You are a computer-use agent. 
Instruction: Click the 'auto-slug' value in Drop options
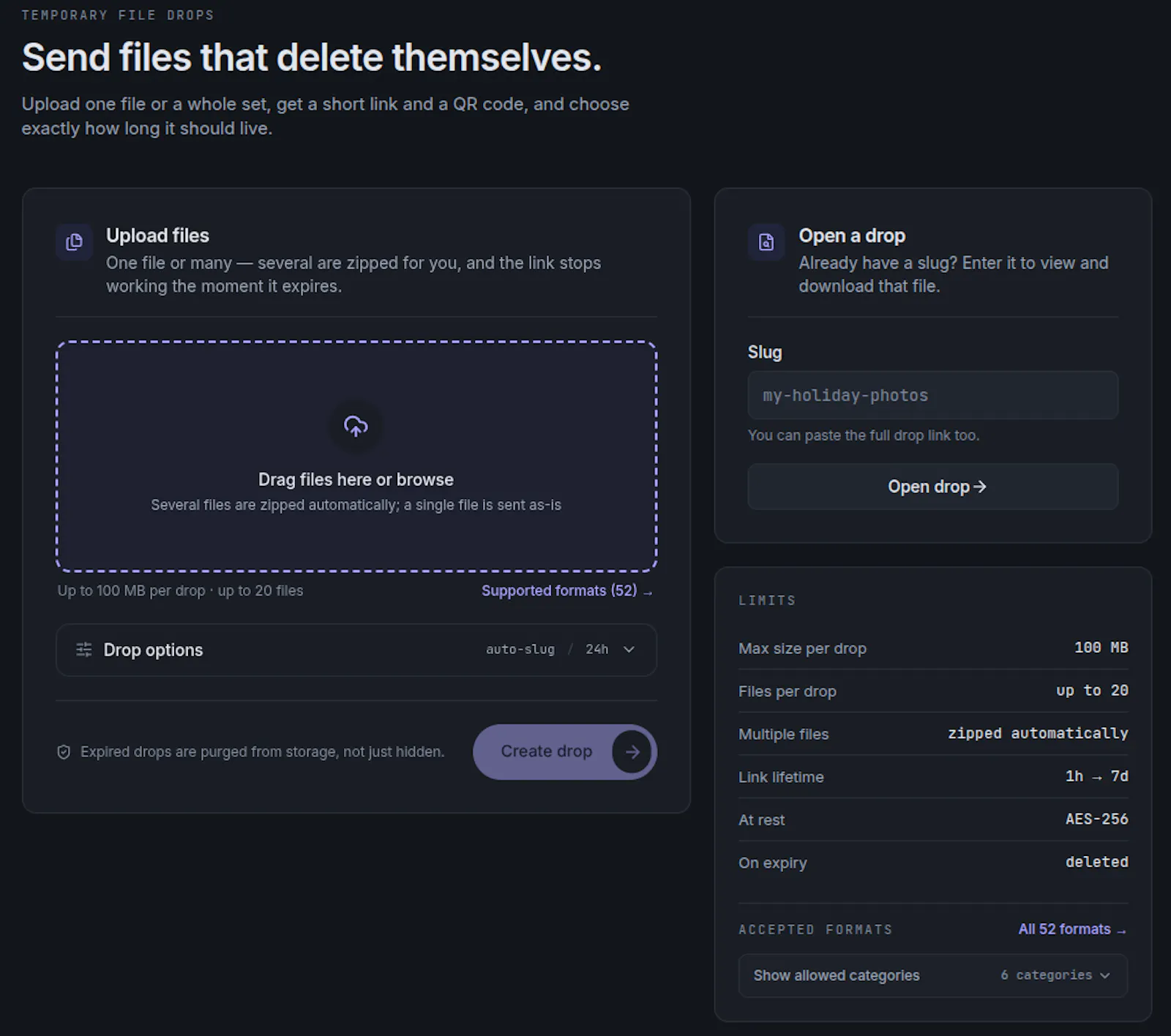(520, 650)
